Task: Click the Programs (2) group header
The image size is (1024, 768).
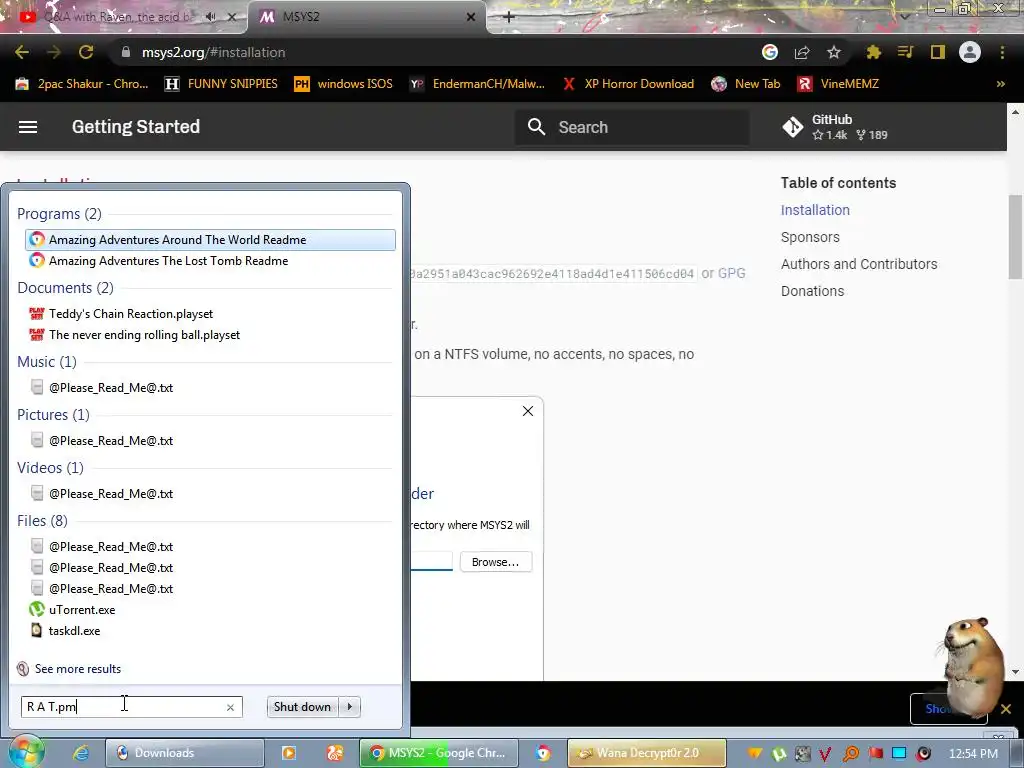Action: (x=59, y=214)
